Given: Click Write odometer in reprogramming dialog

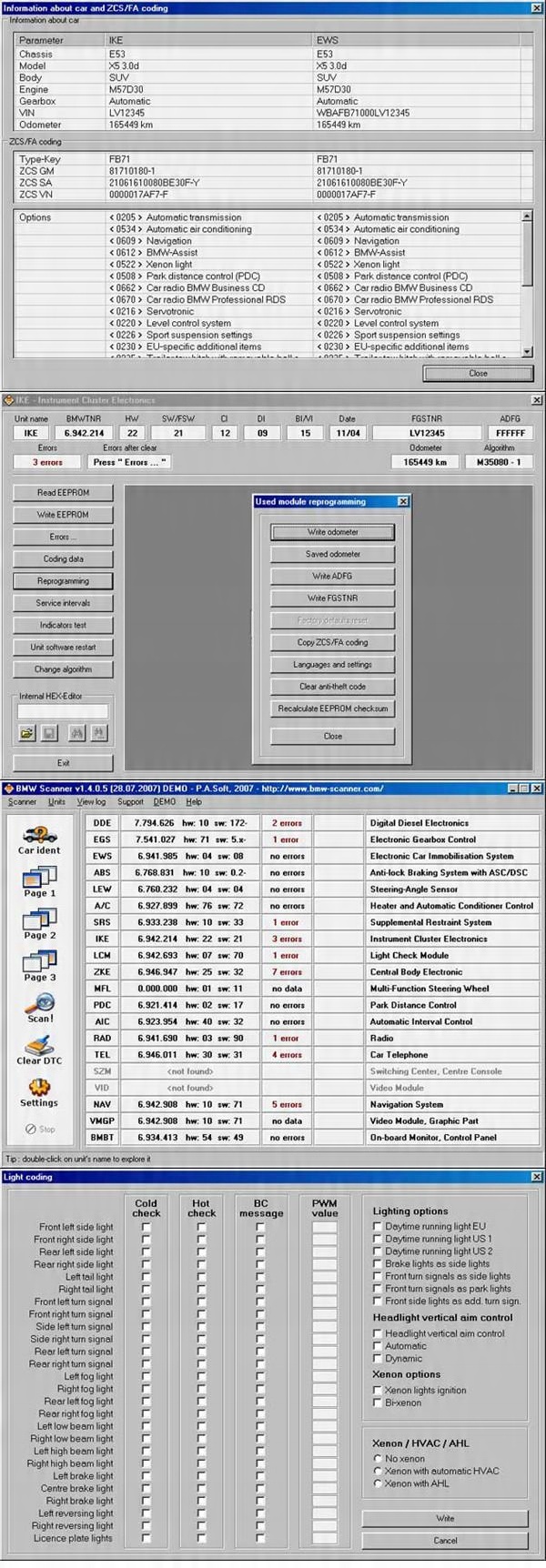Looking at the screenshot, I should point(332,532).
